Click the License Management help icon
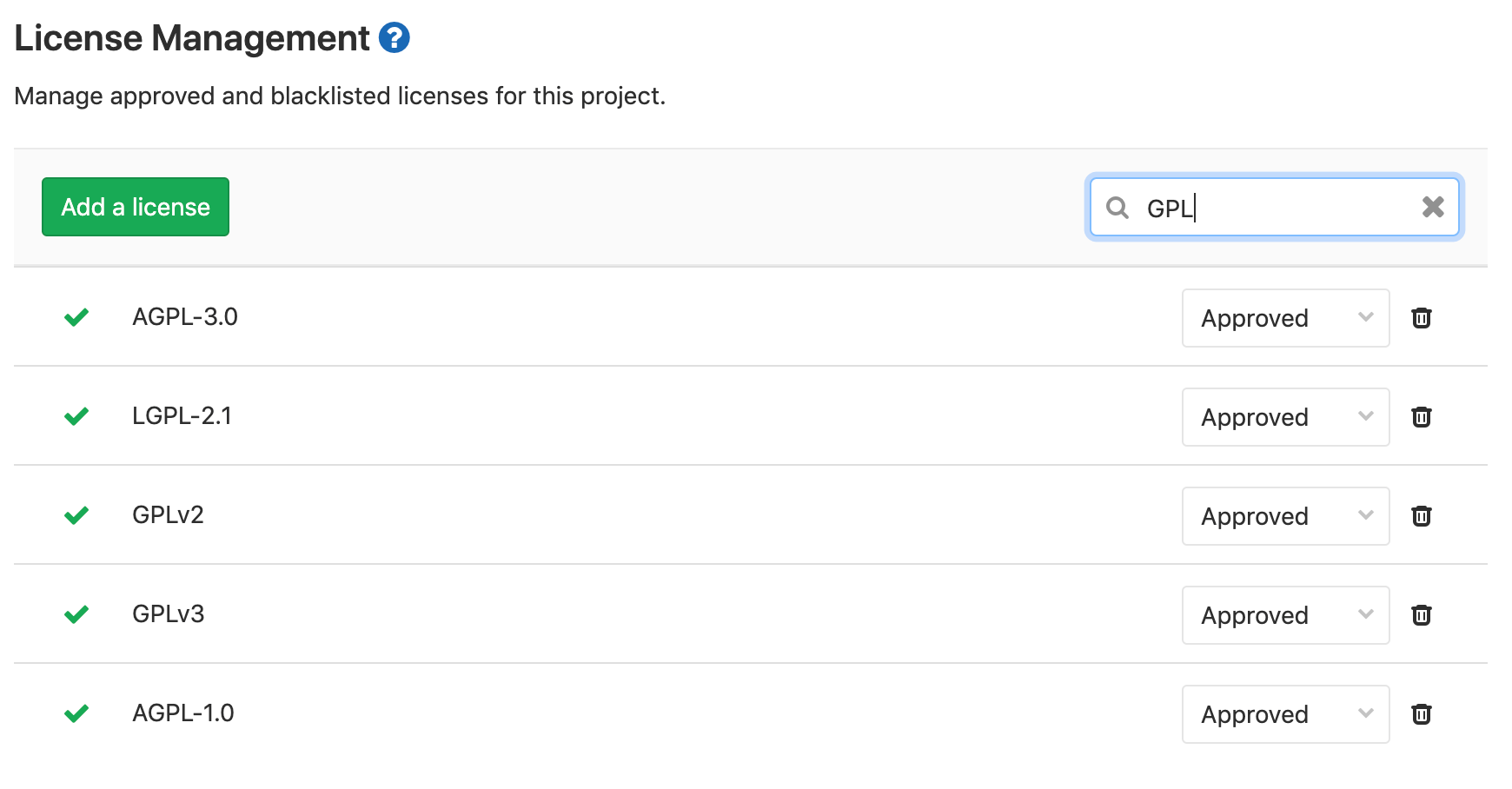 pos(395,38)
